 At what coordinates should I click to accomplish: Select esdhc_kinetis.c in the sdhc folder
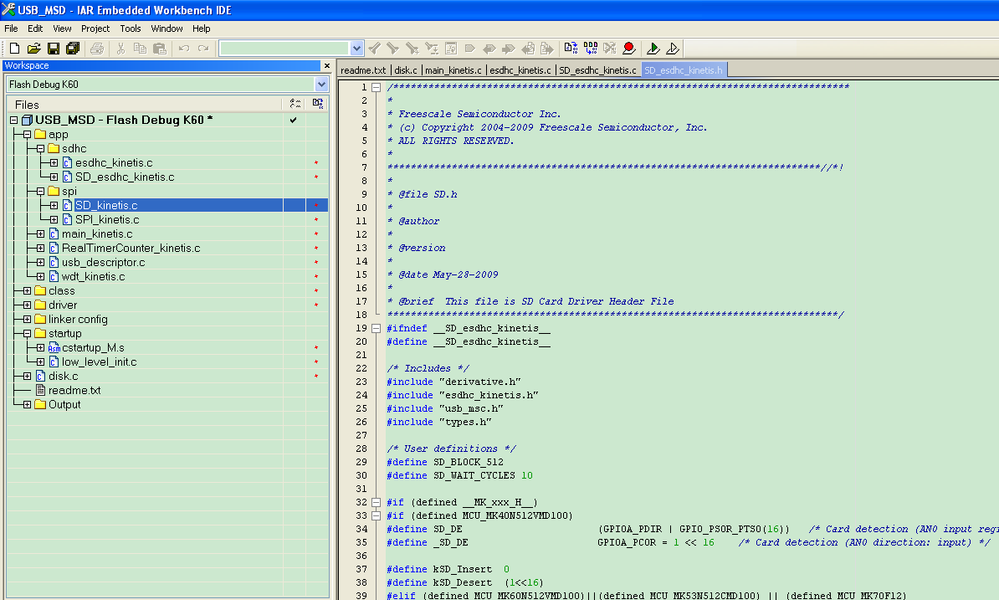point(113,163)
